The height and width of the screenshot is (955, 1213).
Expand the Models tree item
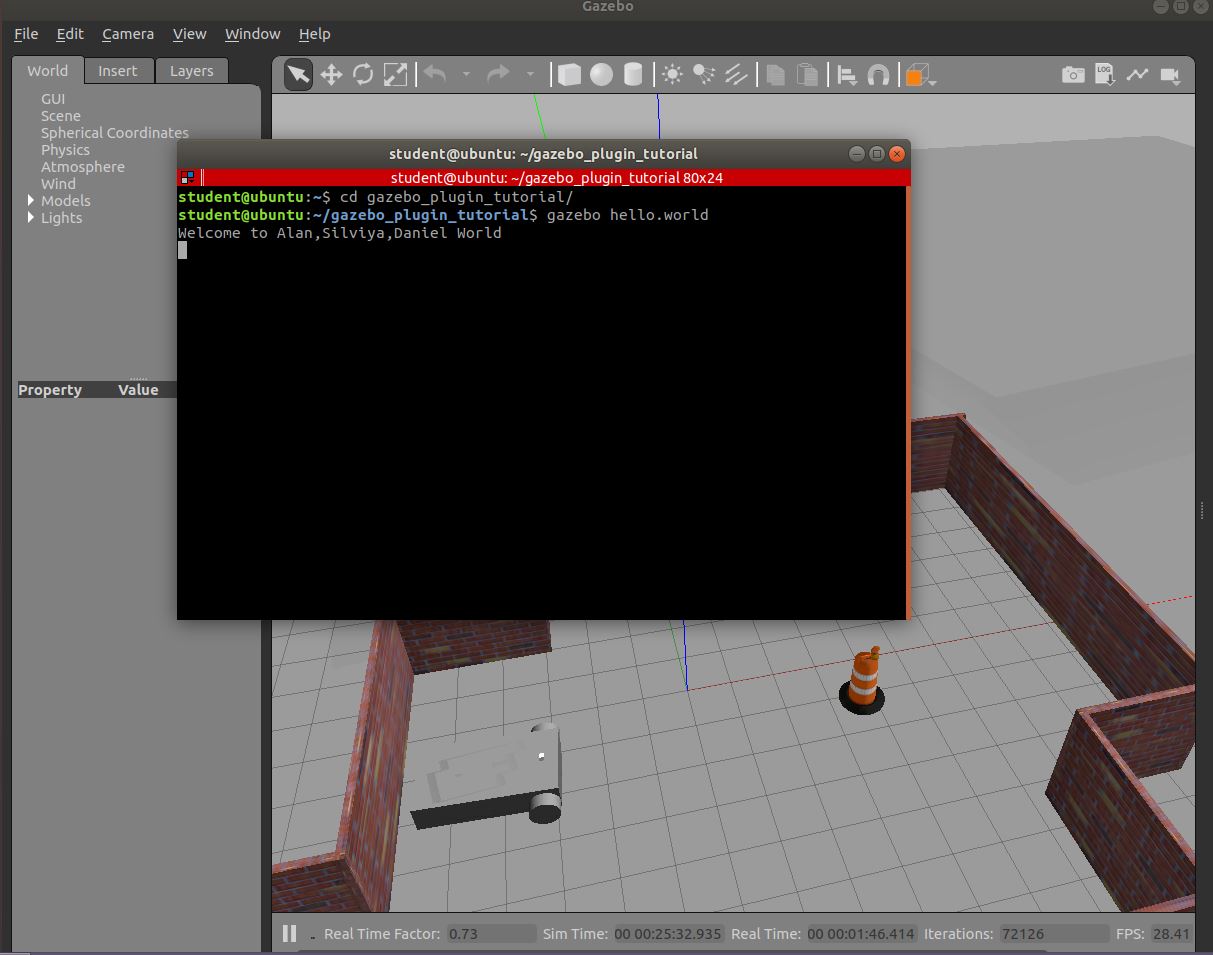tap(31, 200)
